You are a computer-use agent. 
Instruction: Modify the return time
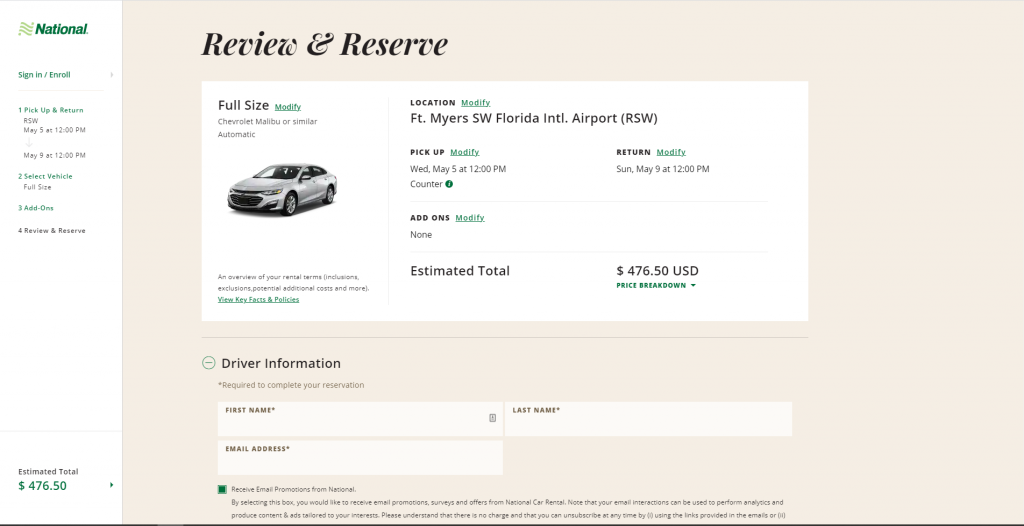pos(671,152)
